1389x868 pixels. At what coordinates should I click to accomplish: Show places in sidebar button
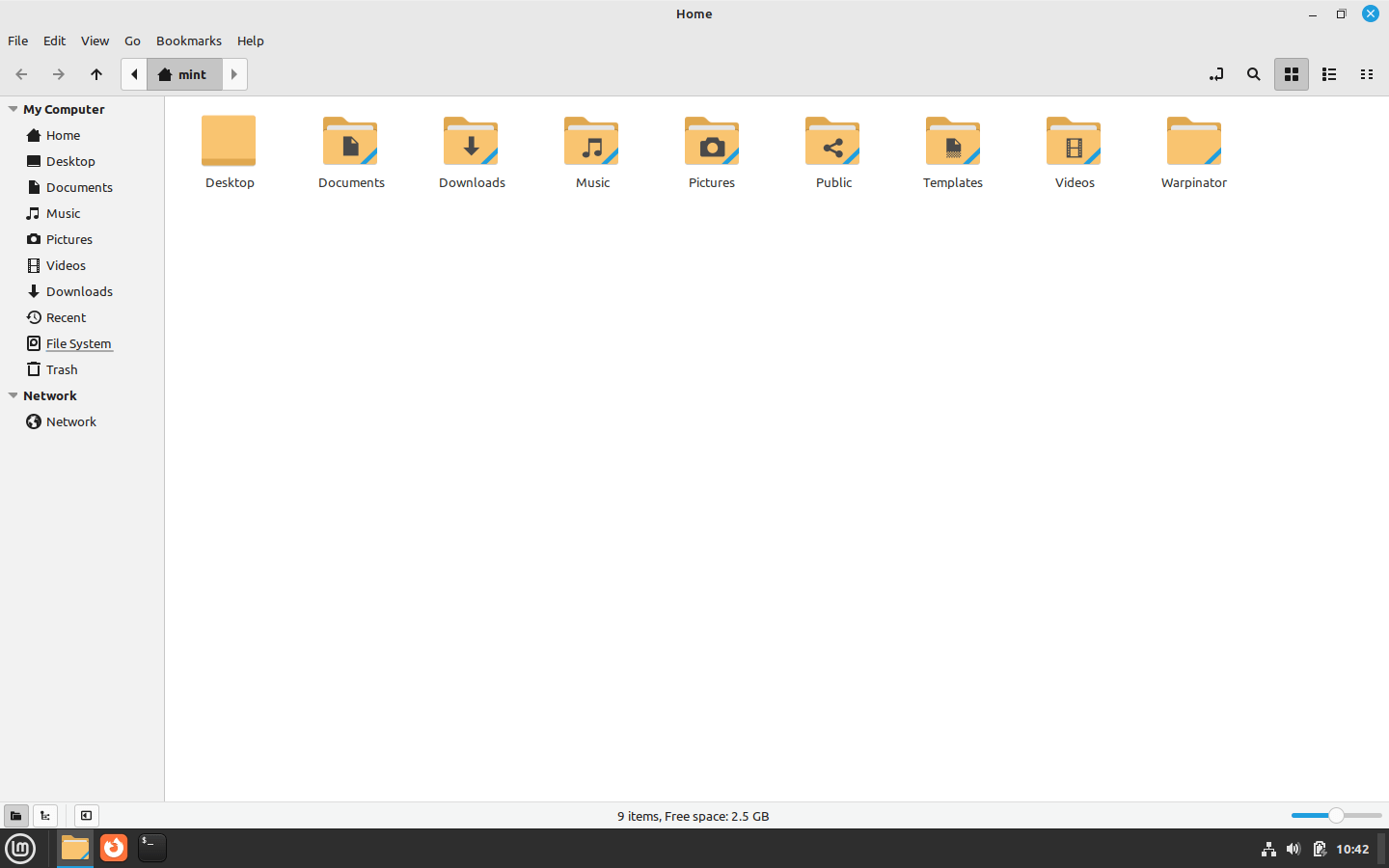pos(15,816)
